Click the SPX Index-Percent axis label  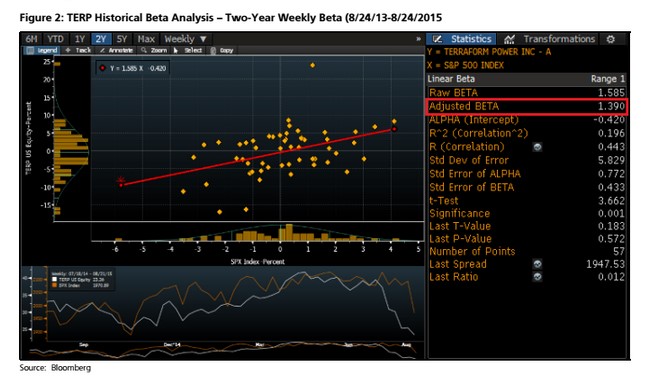tap(257, 262)
